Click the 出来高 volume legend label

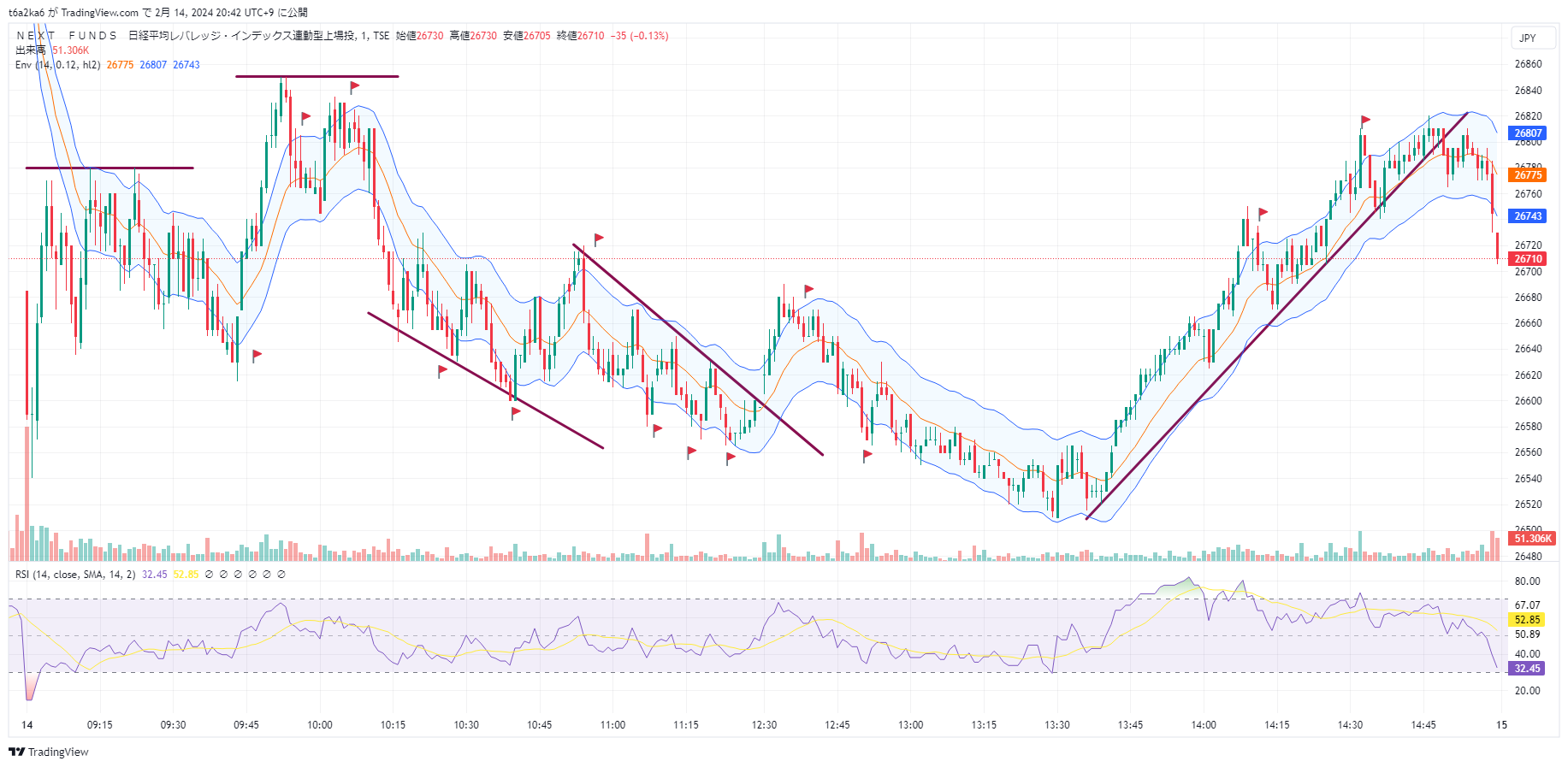[30, 50]
